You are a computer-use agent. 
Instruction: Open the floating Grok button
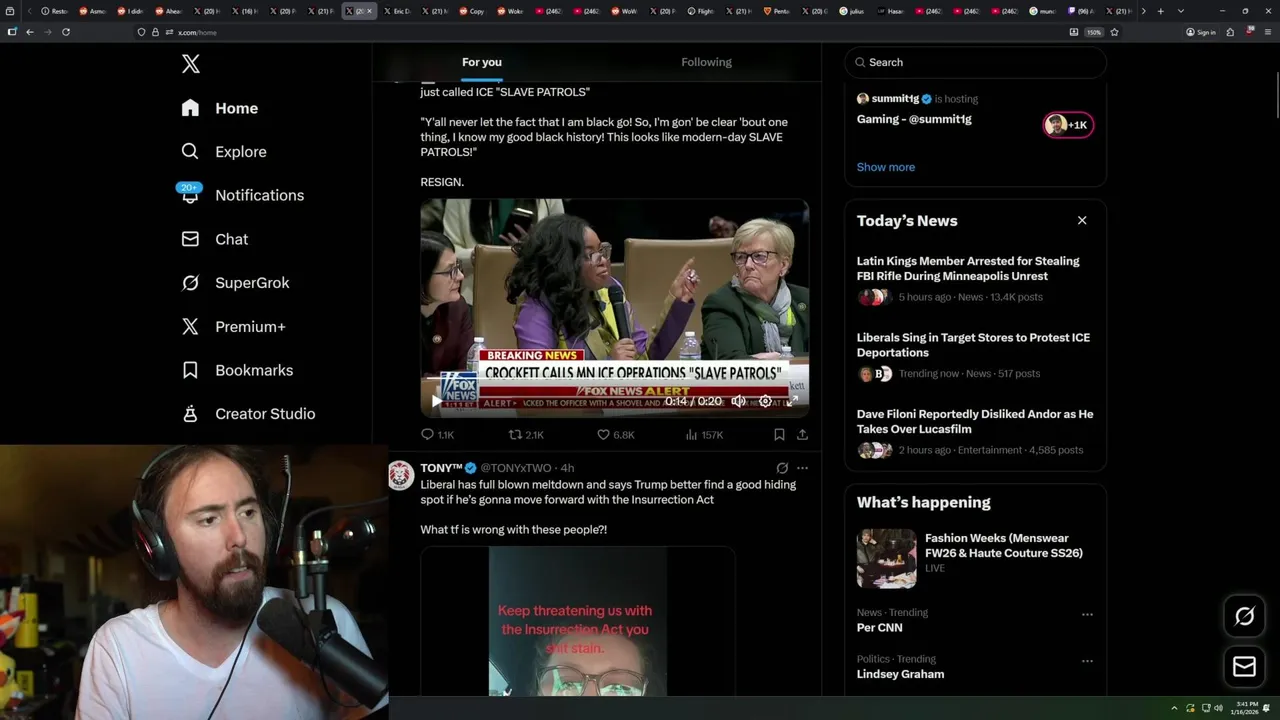click(x=1244, y=617)
